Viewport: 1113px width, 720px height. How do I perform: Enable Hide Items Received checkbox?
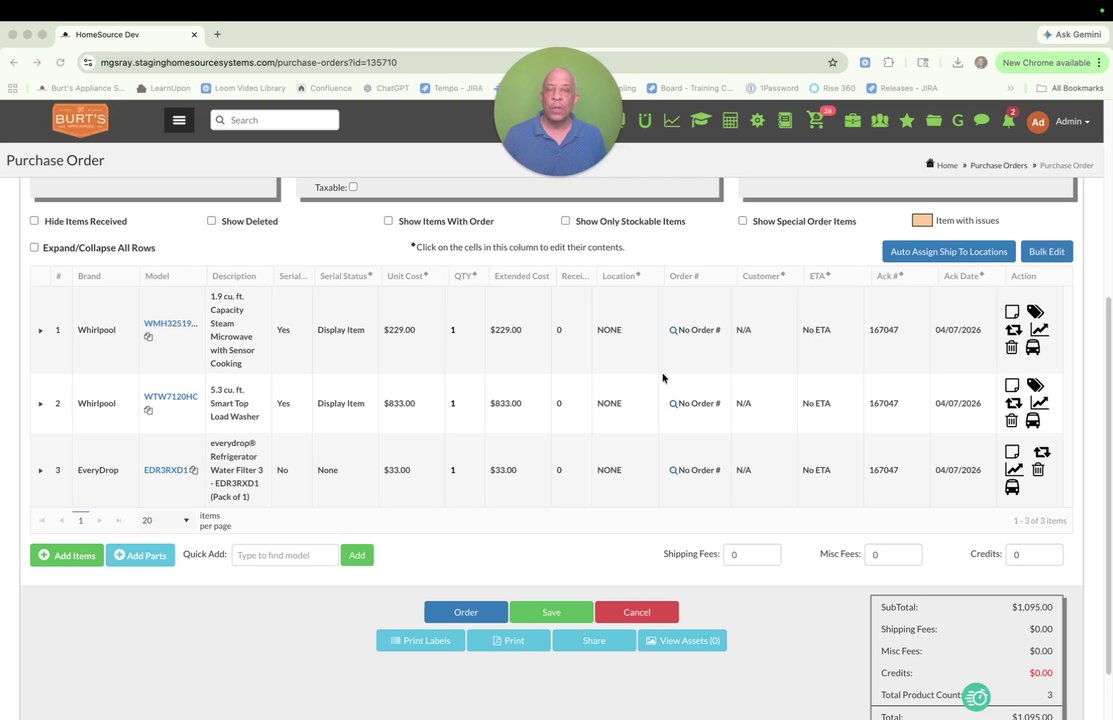point(34,221)
